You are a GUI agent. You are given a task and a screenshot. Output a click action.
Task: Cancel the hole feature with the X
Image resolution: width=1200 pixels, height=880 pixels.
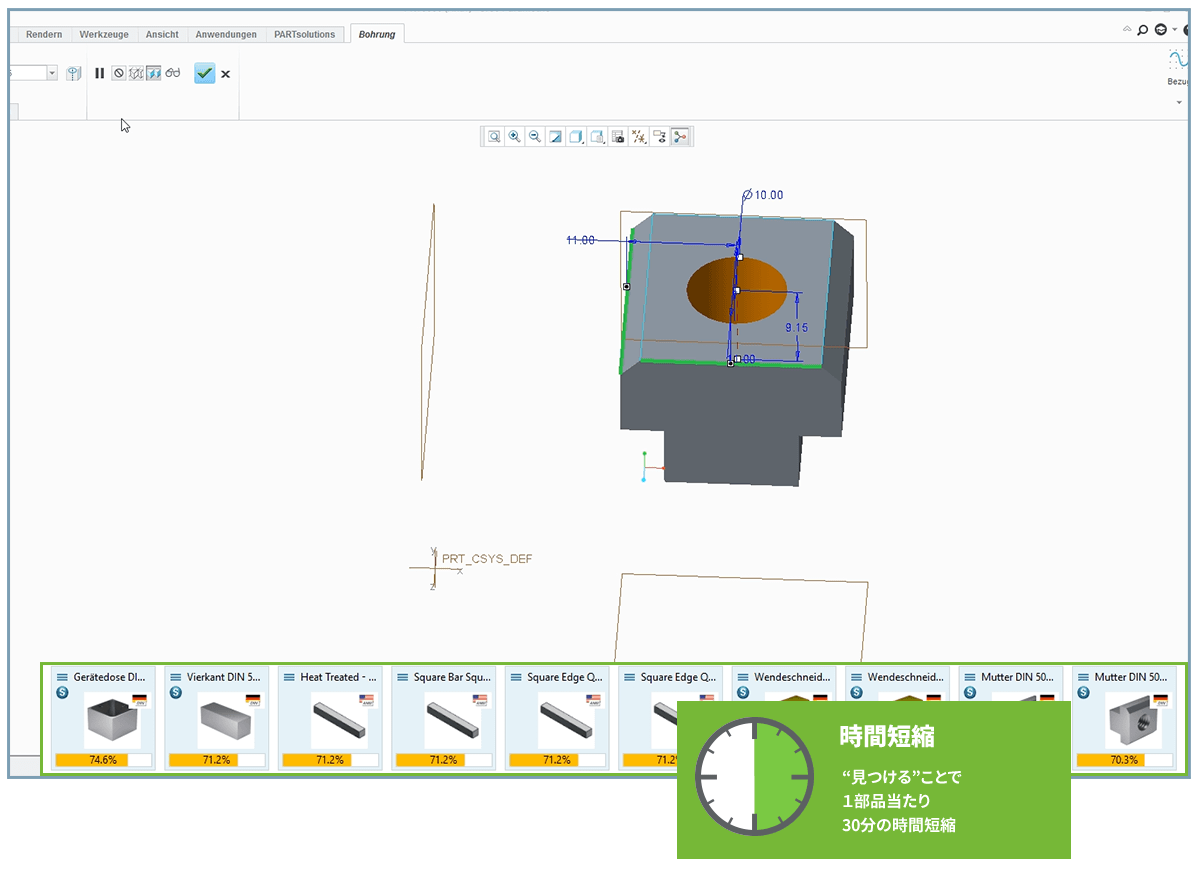click(225, 73)
